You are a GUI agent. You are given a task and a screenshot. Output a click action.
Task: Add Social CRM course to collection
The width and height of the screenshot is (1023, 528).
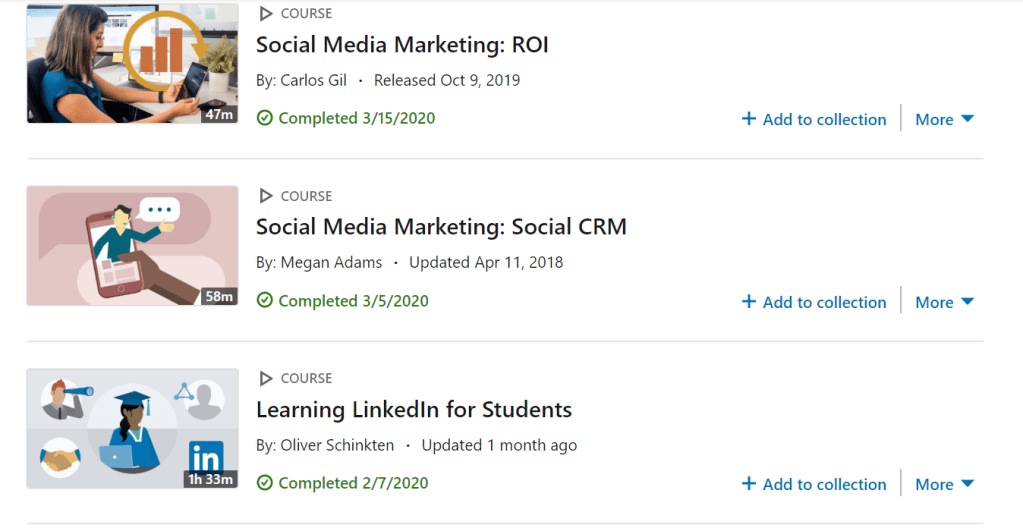pos(824,302)
